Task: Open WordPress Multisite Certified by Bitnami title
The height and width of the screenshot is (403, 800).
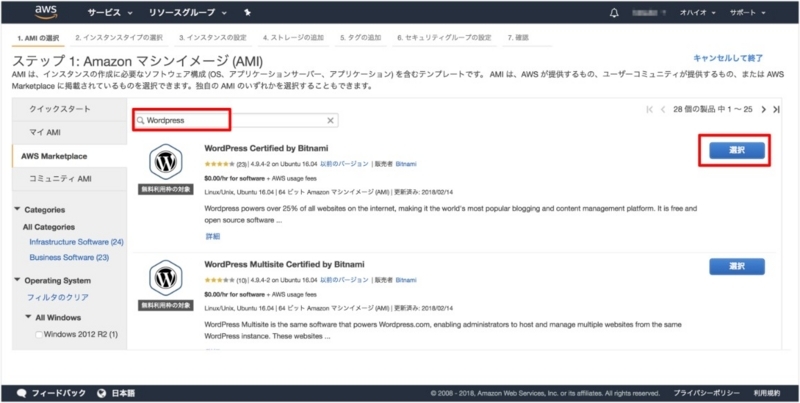Action: pyautogui.click(x=284, y=264)
